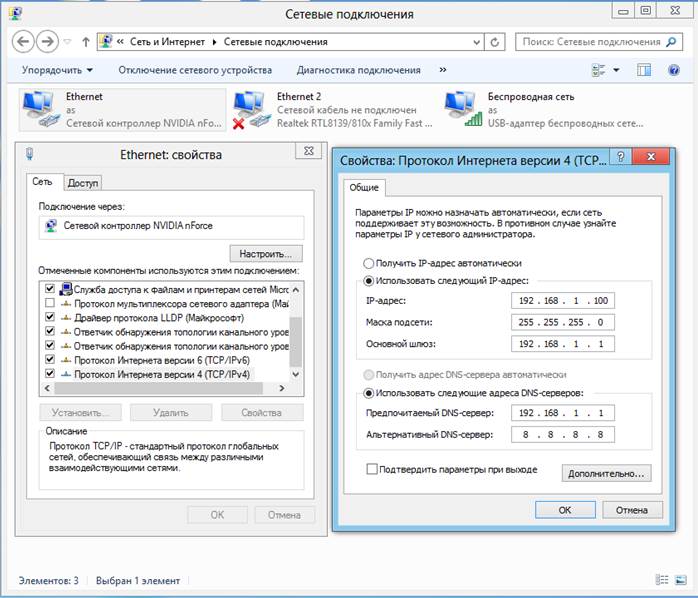
Task: Click Диагностика подключения
Action: [x=359, y=70]
